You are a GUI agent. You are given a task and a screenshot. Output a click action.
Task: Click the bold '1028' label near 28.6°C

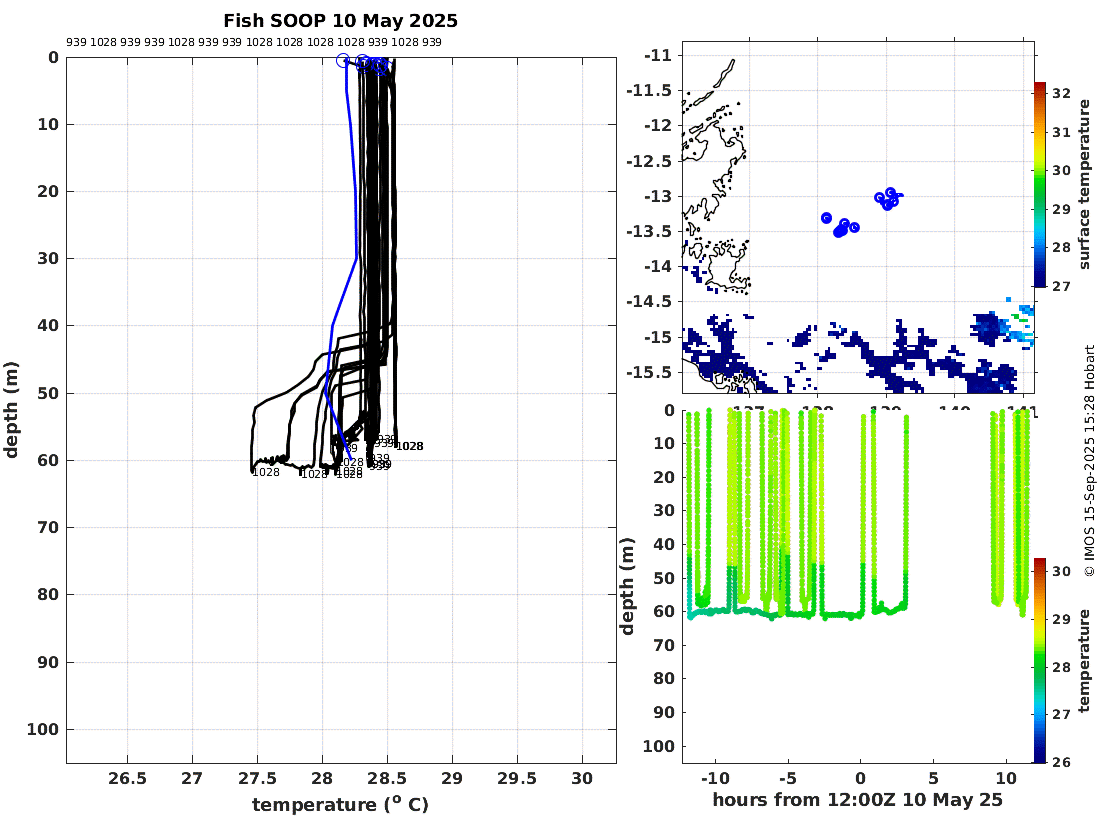point(410,446)
